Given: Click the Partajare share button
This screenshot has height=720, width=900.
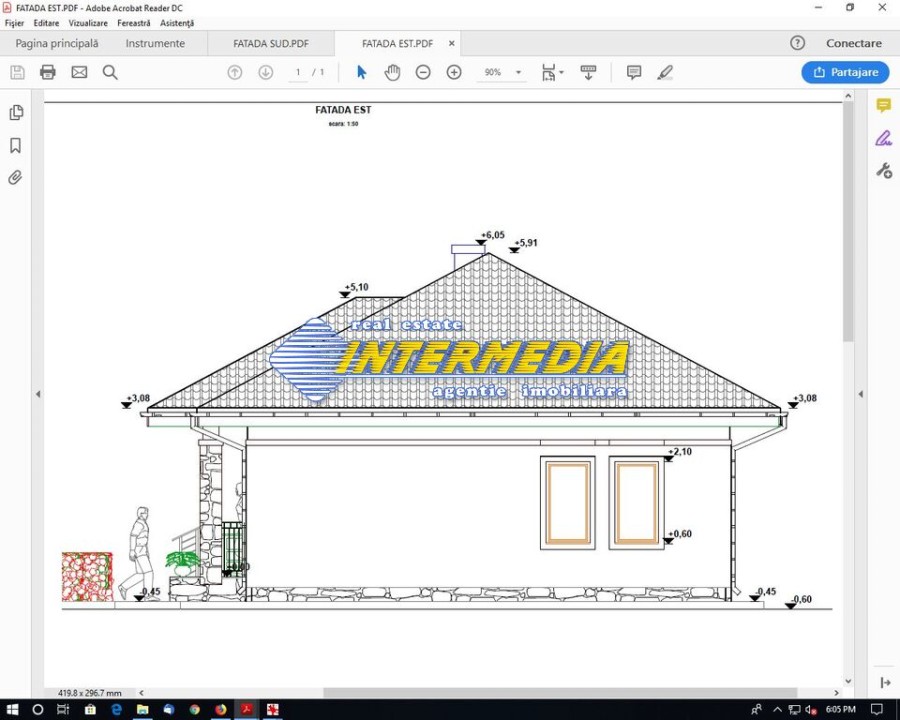Looking at the screenshot, I should 845,72.
